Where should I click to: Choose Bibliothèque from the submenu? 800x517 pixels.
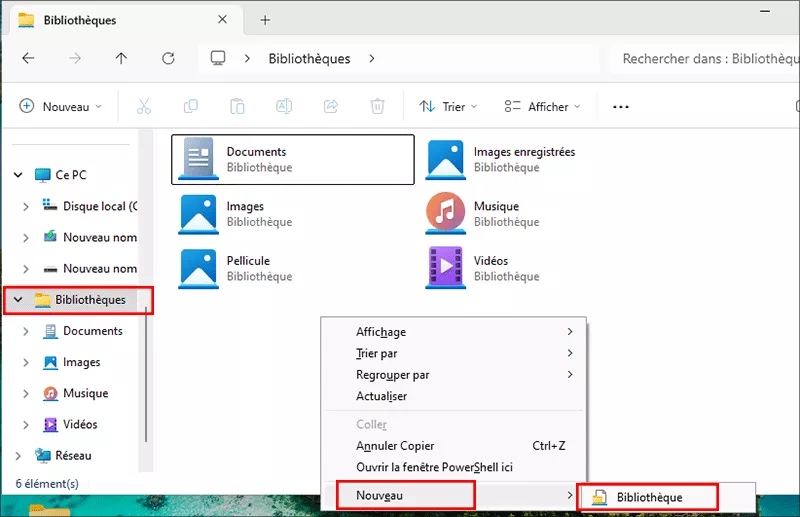point(648,497)
